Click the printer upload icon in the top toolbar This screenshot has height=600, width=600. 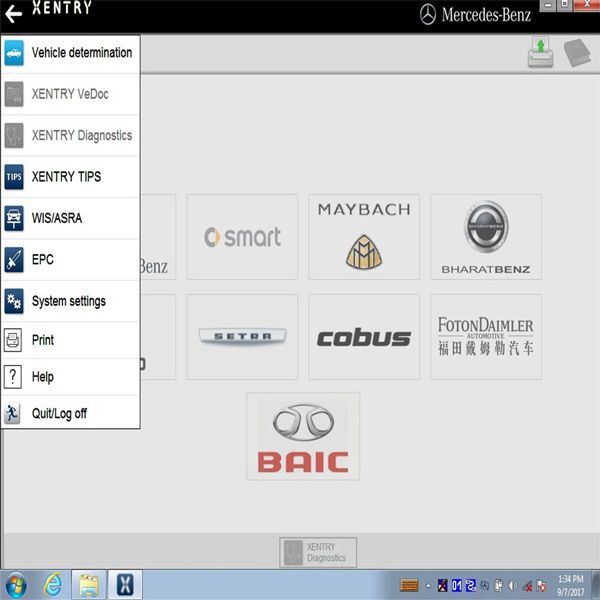[x=541, y=52]
